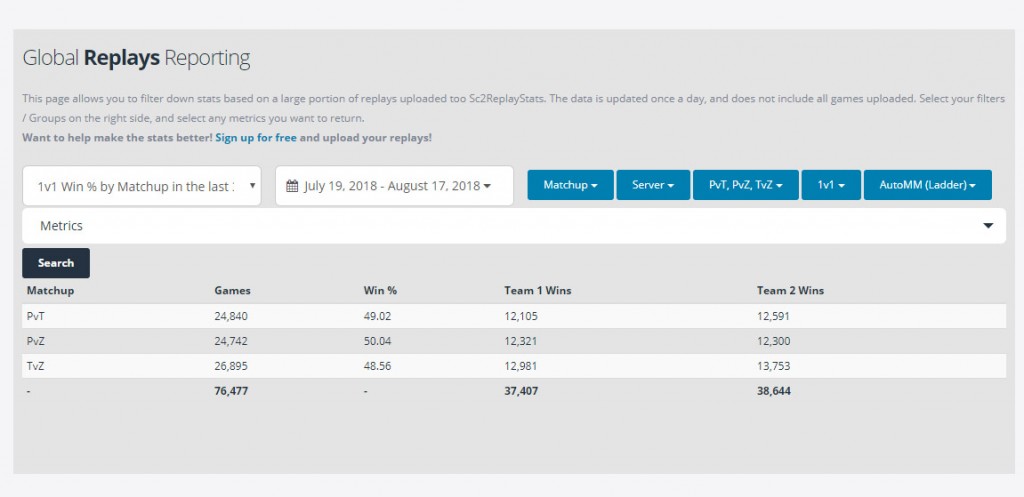Expand the AutoMM (Ladder) filter
Image resolution: width=1024 pixels, height=497 pixels.
tap(927, 185)
